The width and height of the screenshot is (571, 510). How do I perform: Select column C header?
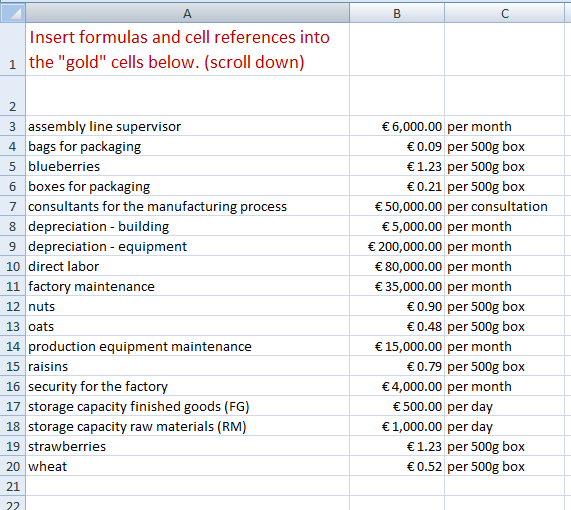504,13
